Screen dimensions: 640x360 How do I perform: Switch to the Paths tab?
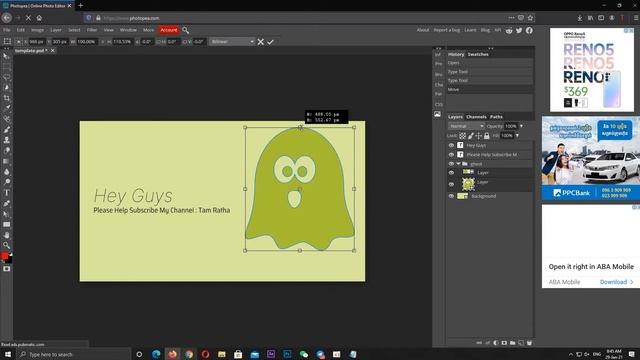click(496, 117)
